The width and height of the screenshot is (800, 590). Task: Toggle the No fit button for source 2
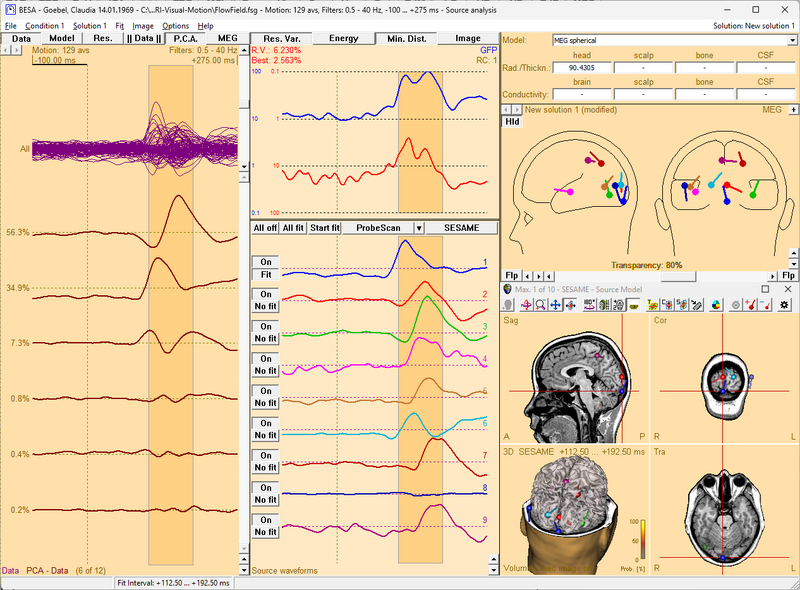tap(265, 306)
